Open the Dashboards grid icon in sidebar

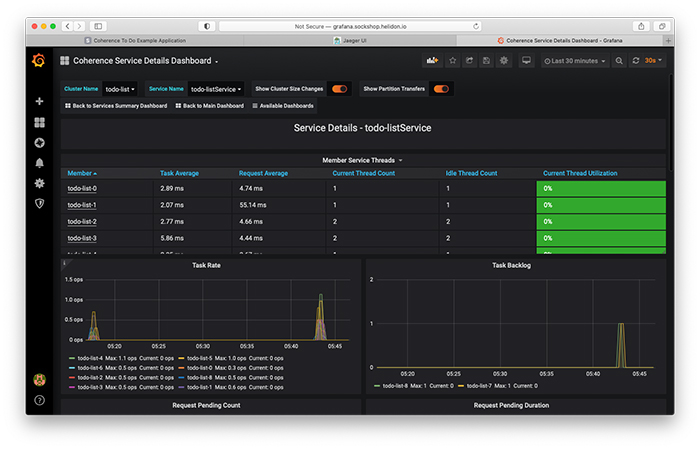pyautogui.click(x=39, y=122)
